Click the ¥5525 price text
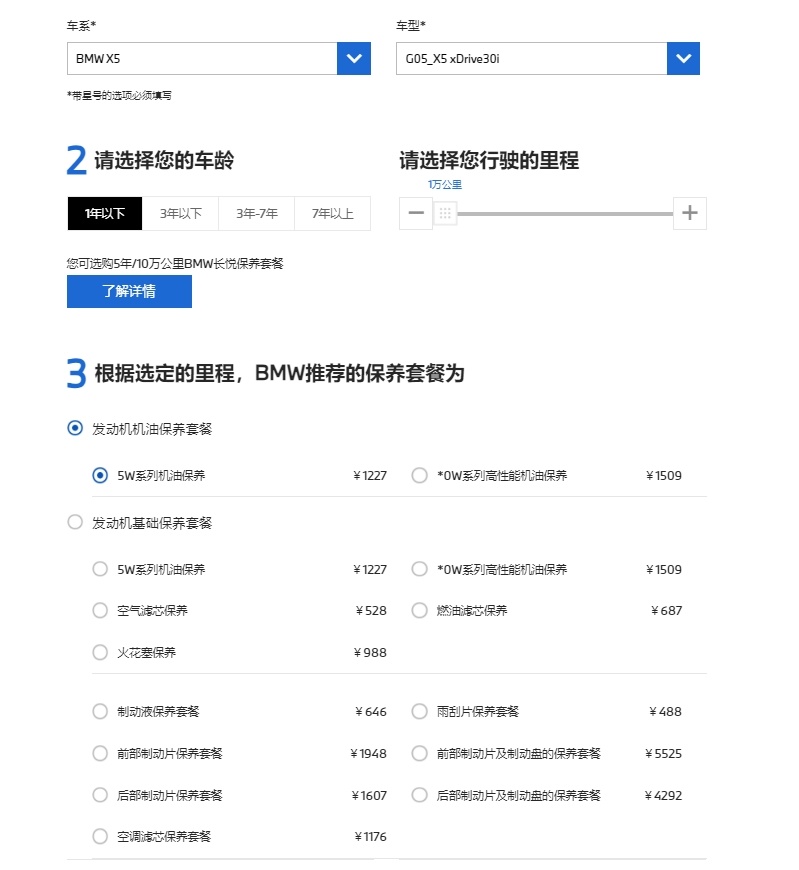The height and width of the screenshot is (870, 799). point(663,753)
